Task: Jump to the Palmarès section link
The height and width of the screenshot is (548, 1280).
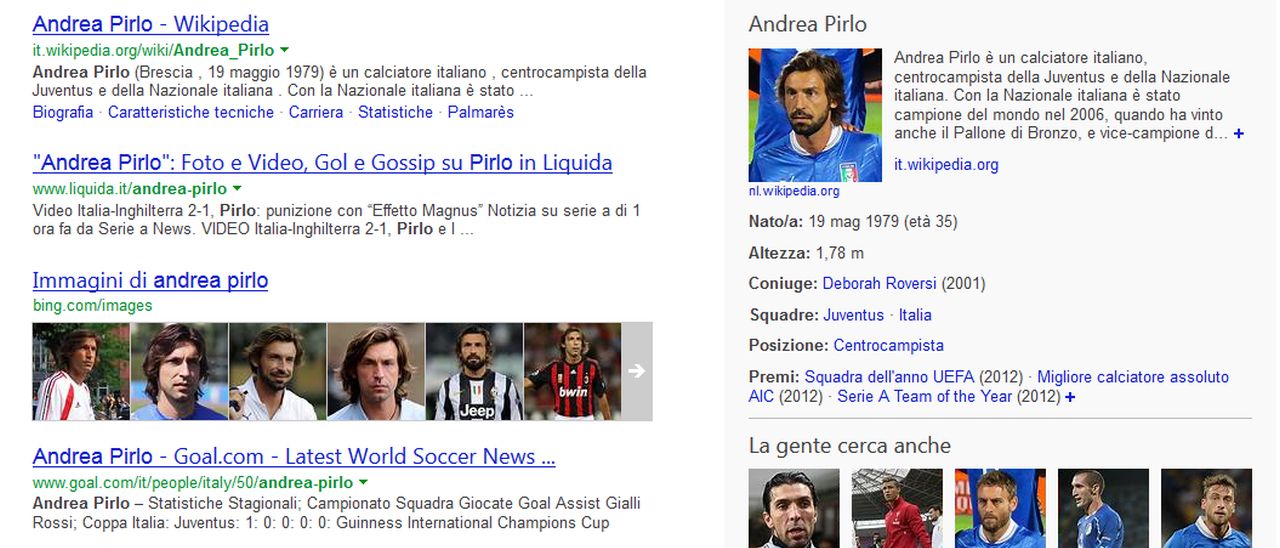Action: [481, 112]
